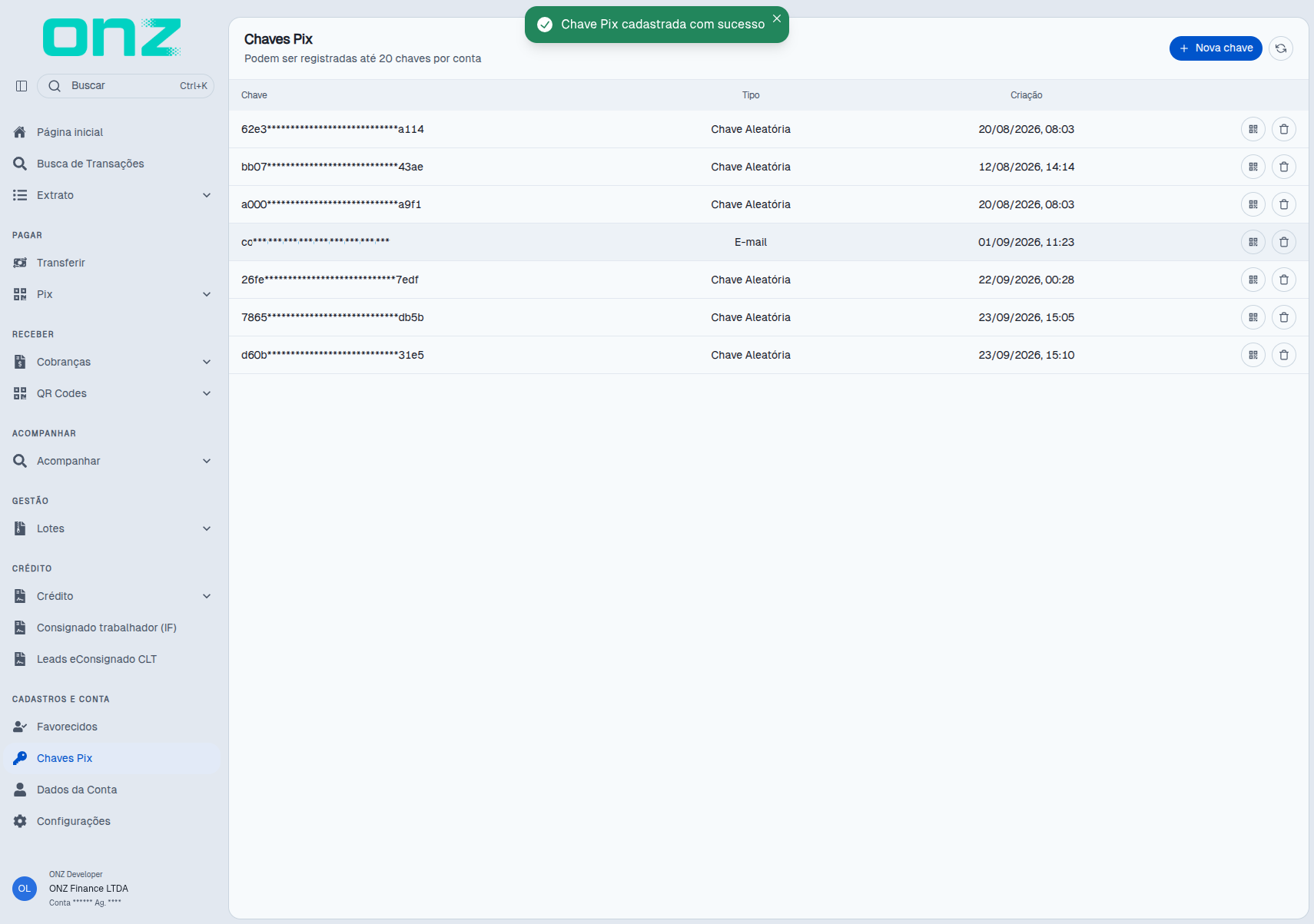Image resolution: width=1314 pixels, height=924 pixels.
Task: Delete the key ending in db5b
Action: tap(1284, 317)
